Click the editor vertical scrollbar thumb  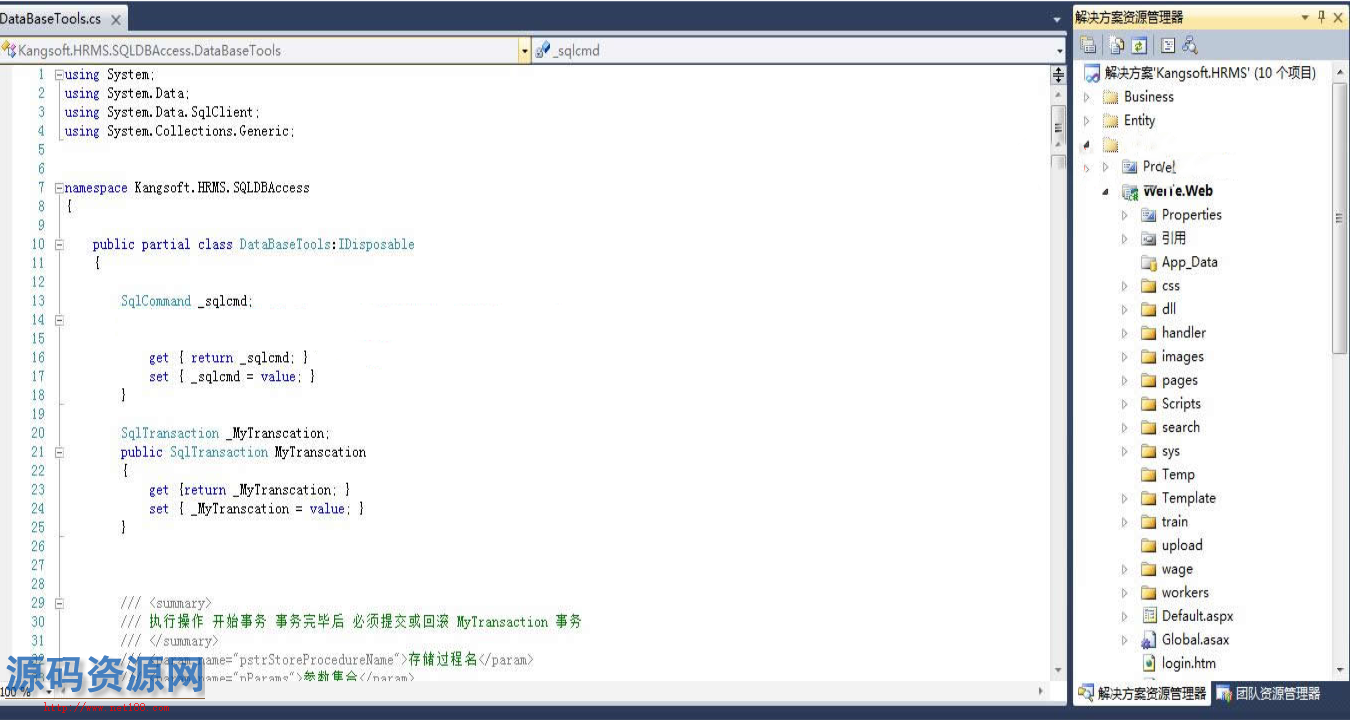(1058, 125)
